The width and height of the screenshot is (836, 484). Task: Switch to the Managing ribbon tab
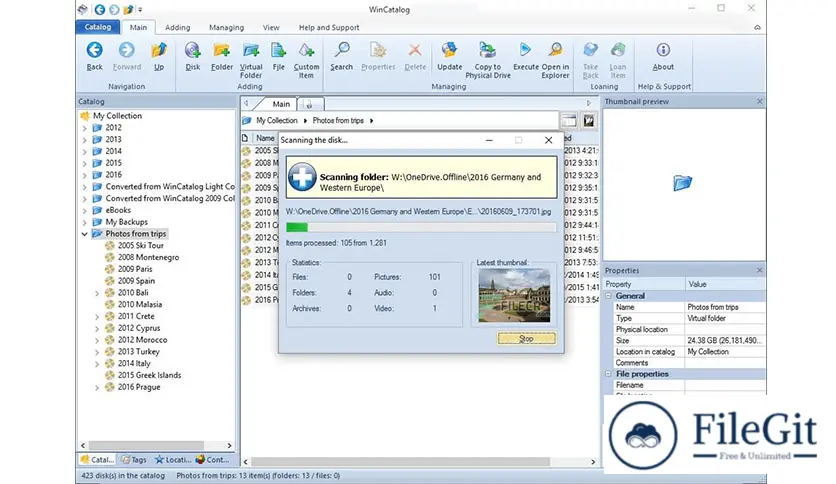click(226, 27)
